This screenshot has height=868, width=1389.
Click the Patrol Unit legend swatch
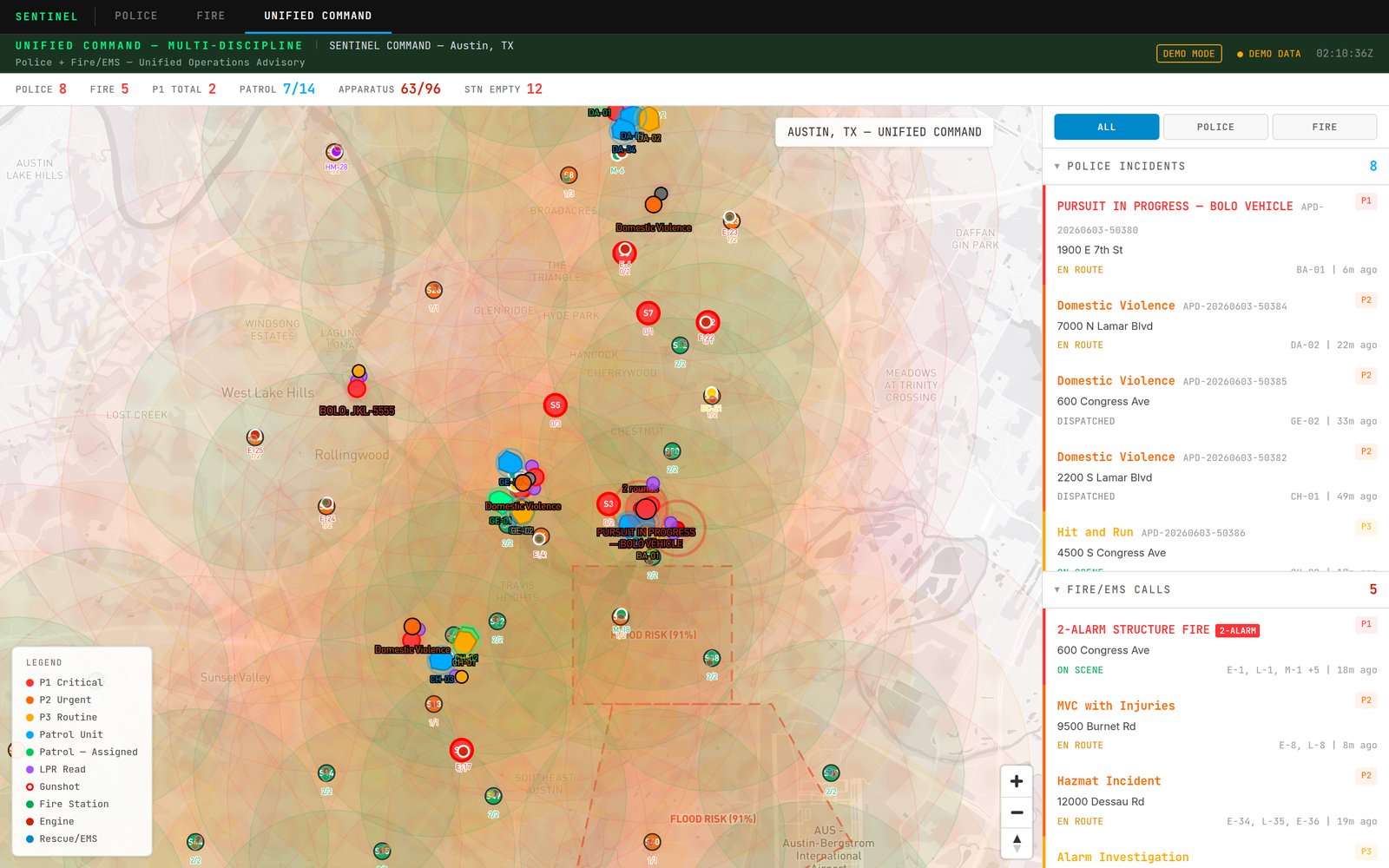pyautogui.click(x=30, y=734)
